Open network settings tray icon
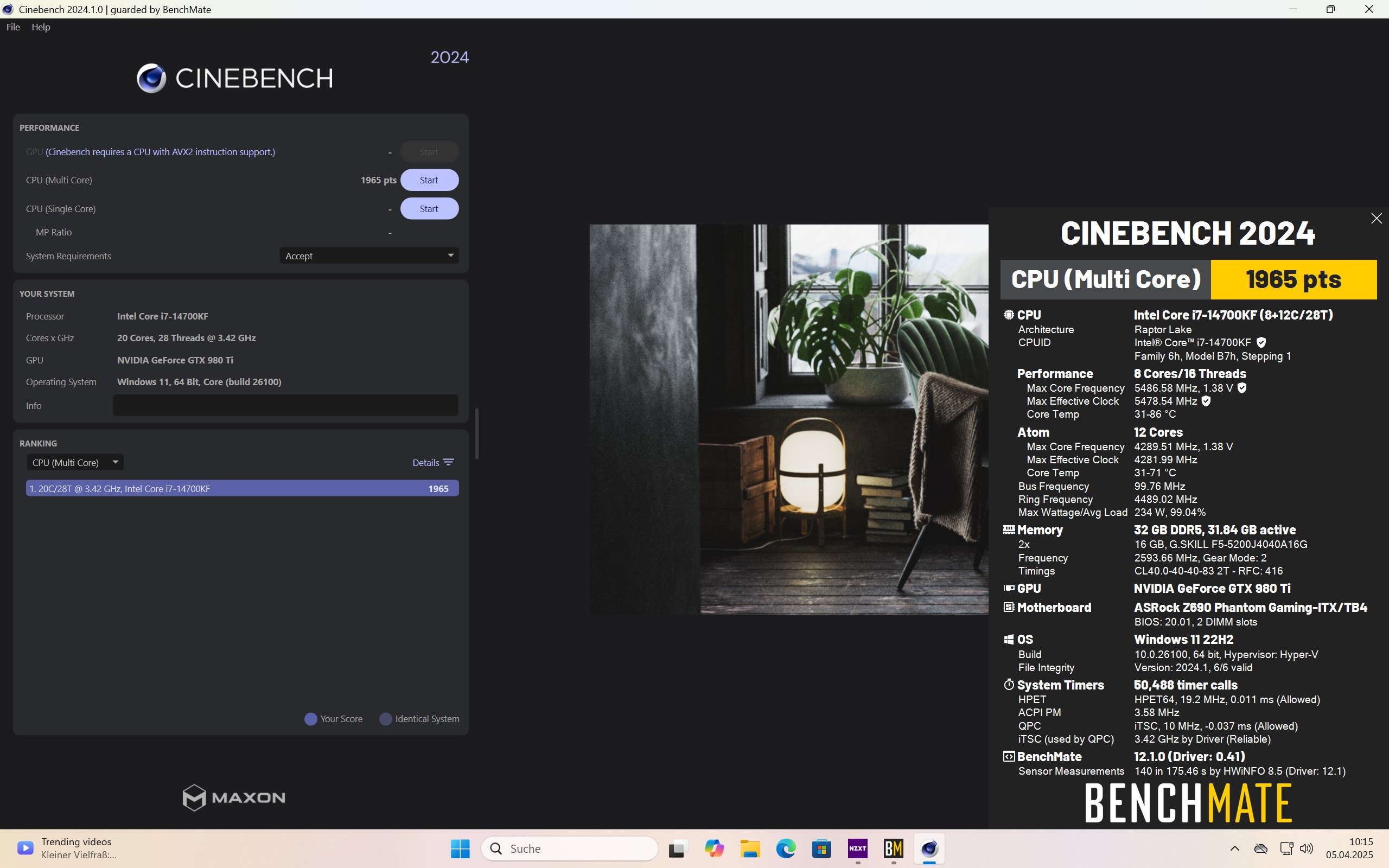This screenshot has width=1389, height=868. [1286, 848]
